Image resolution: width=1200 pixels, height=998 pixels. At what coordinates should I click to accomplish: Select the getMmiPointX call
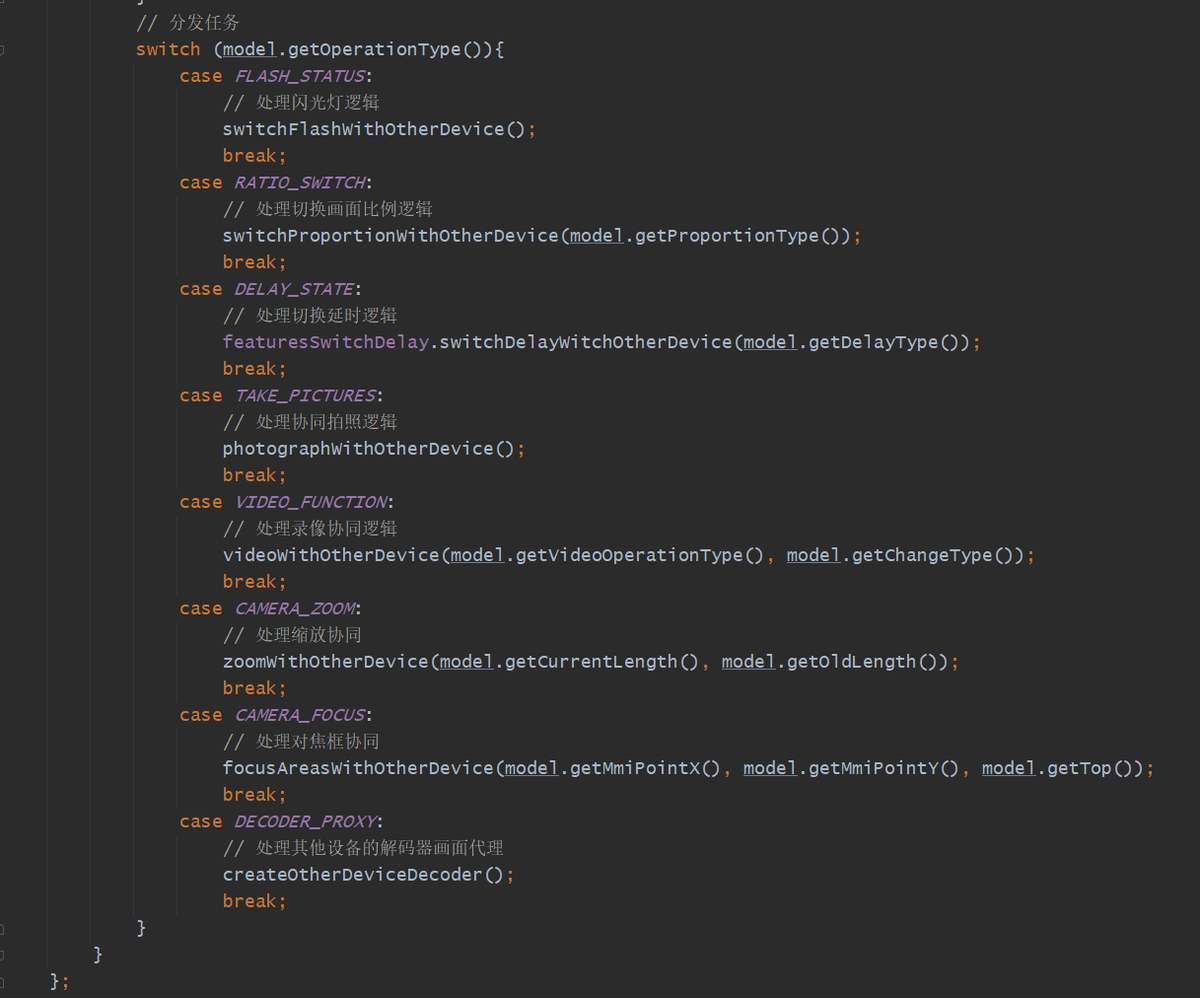[634, 768]
